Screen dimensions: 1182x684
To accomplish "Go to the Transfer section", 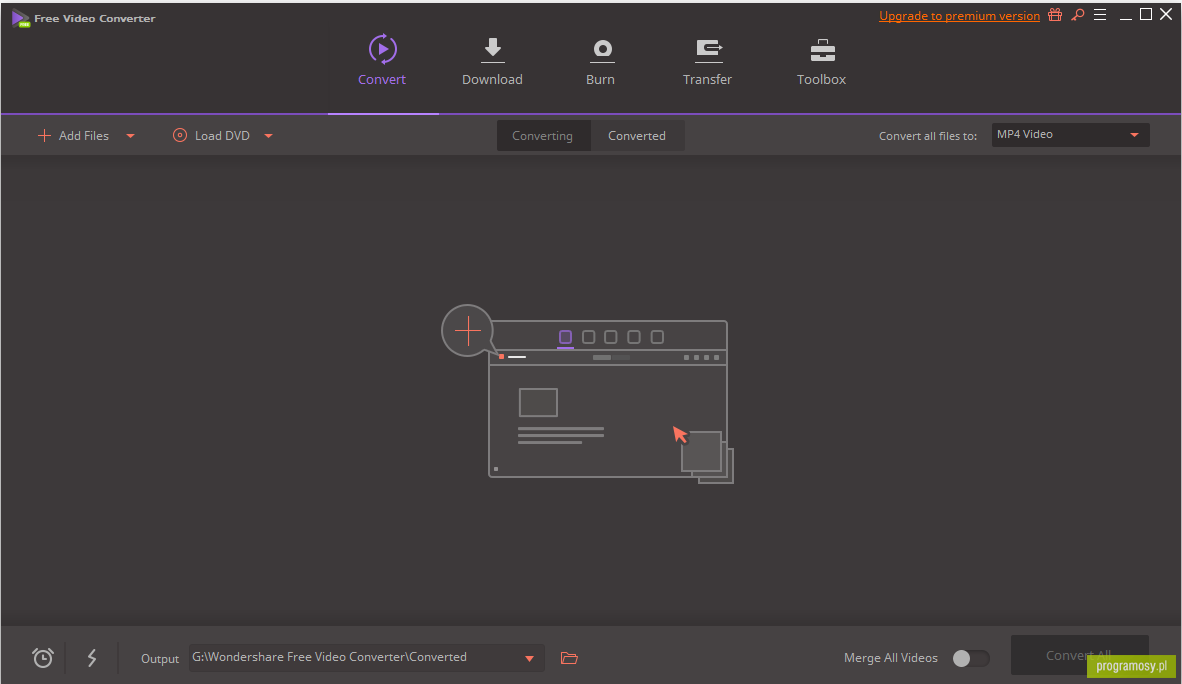I will click(707, 62).
